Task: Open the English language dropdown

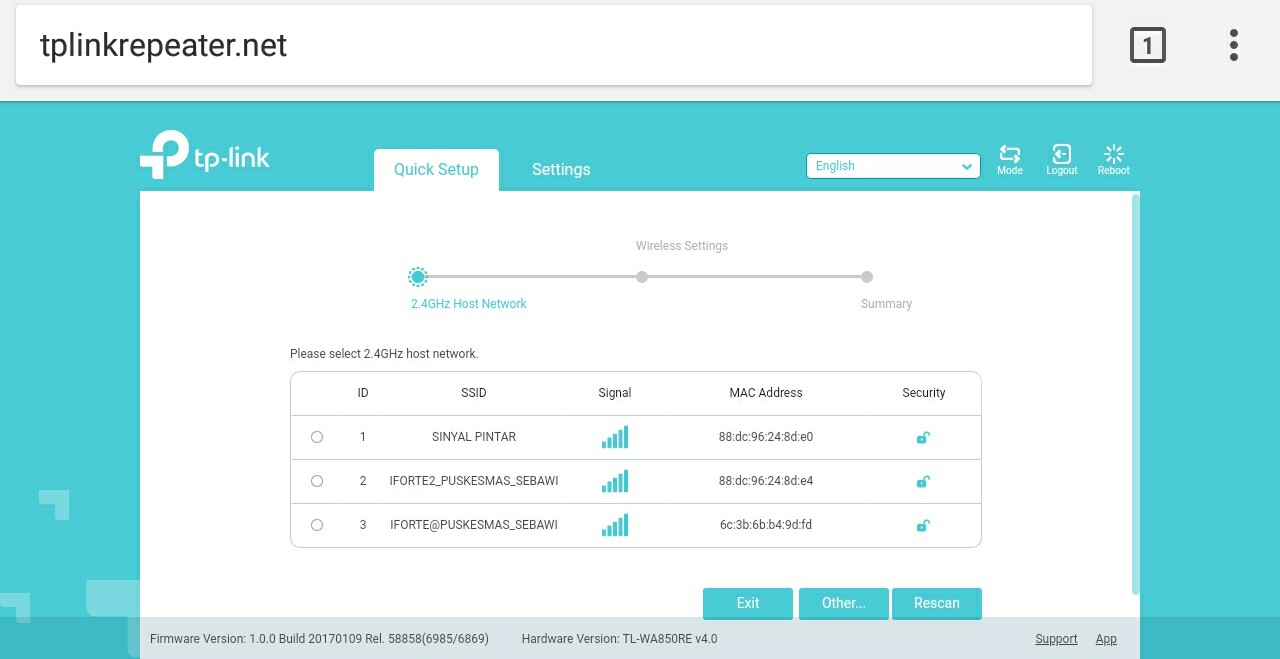Action: click(x=893, y=166)
